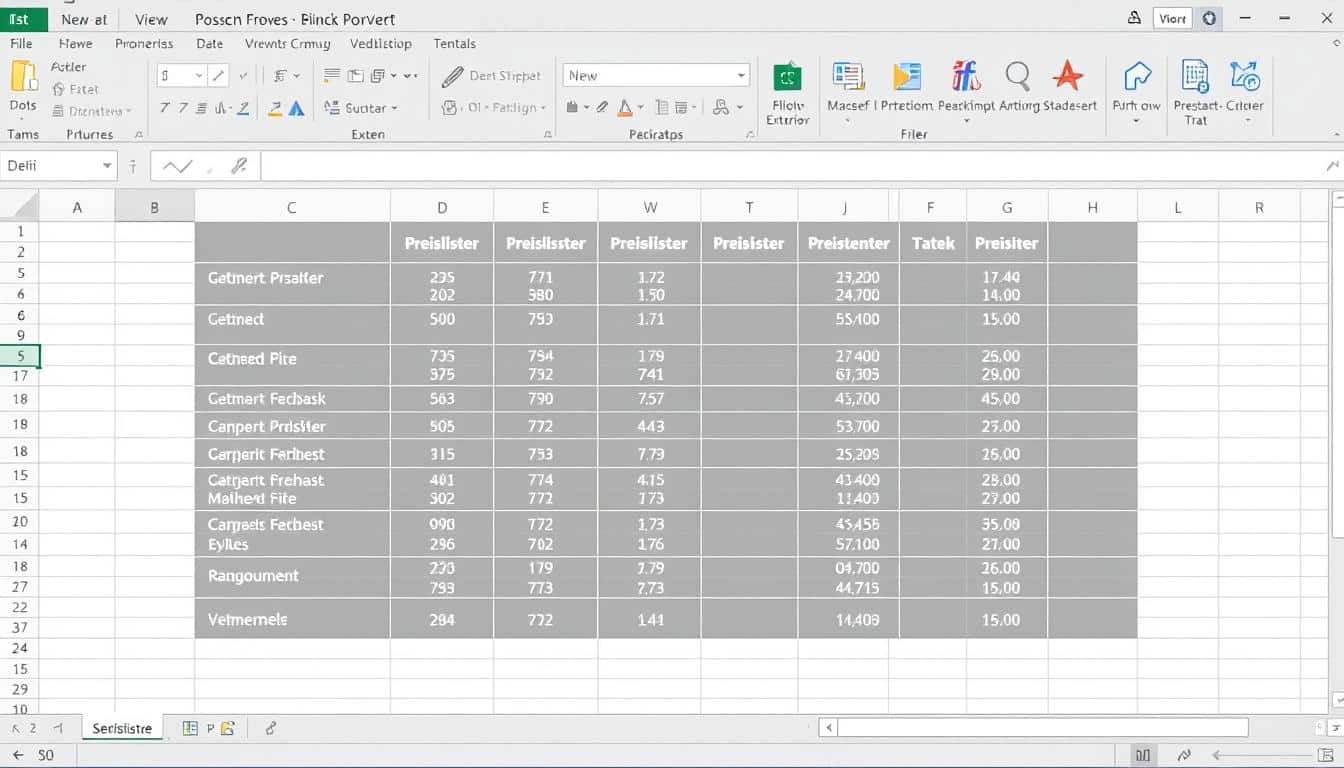
Task: Expand the Macsef dropdown arrow
Action: pyautogui.click(x=847, y=122)
